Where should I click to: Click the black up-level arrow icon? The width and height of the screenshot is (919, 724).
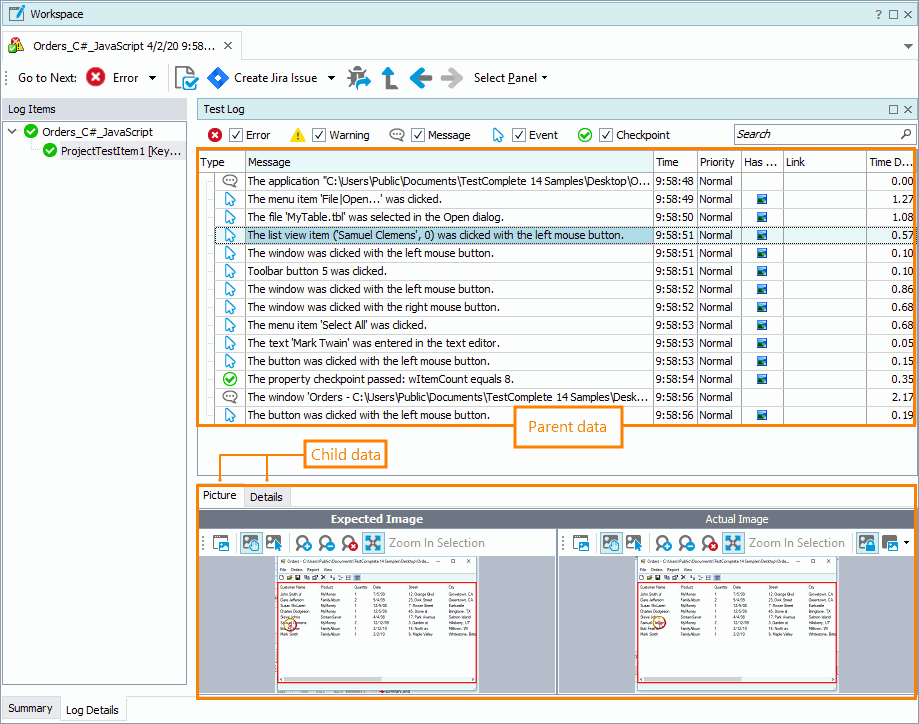390,78
